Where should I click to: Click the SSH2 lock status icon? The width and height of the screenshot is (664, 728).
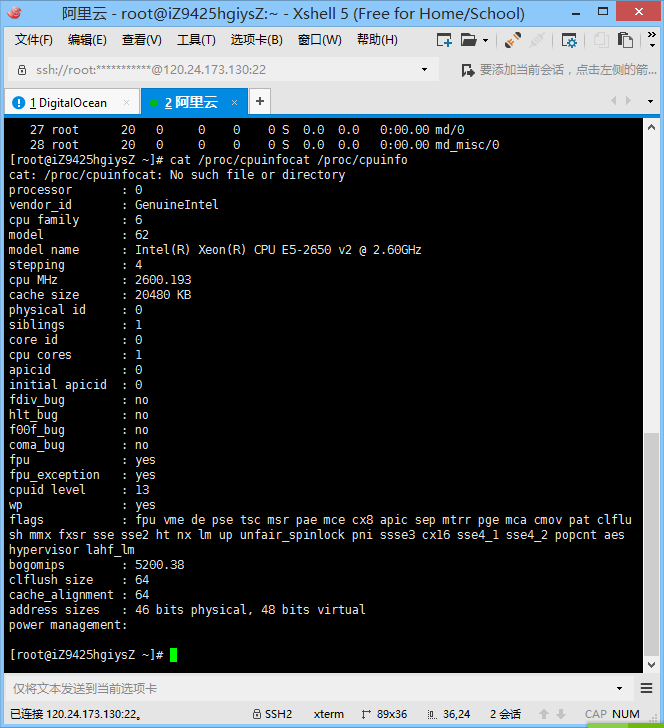pyautogui.click(x=256, y=714)
